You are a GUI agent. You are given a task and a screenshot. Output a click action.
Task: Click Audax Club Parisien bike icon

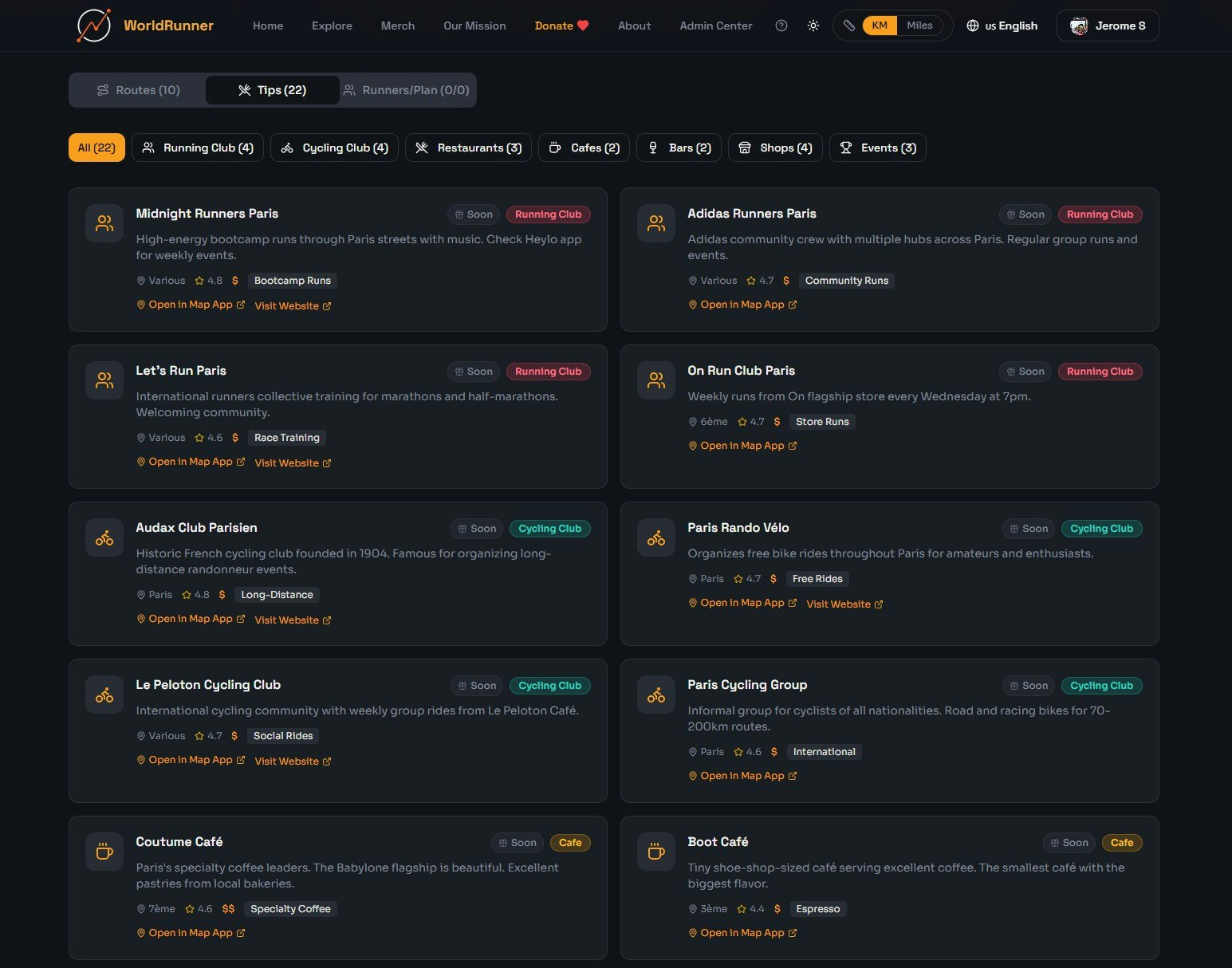click(x=104, y=537)
